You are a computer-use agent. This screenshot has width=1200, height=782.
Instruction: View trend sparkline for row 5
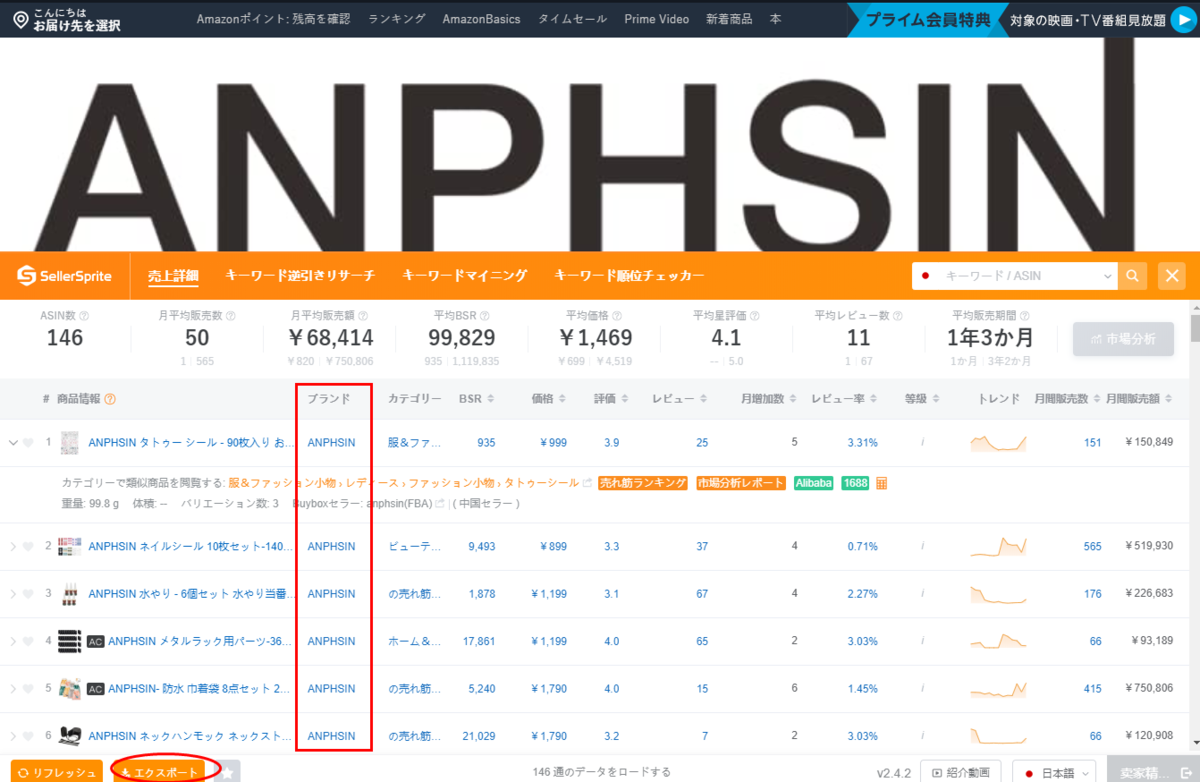[x=998, y=689]
